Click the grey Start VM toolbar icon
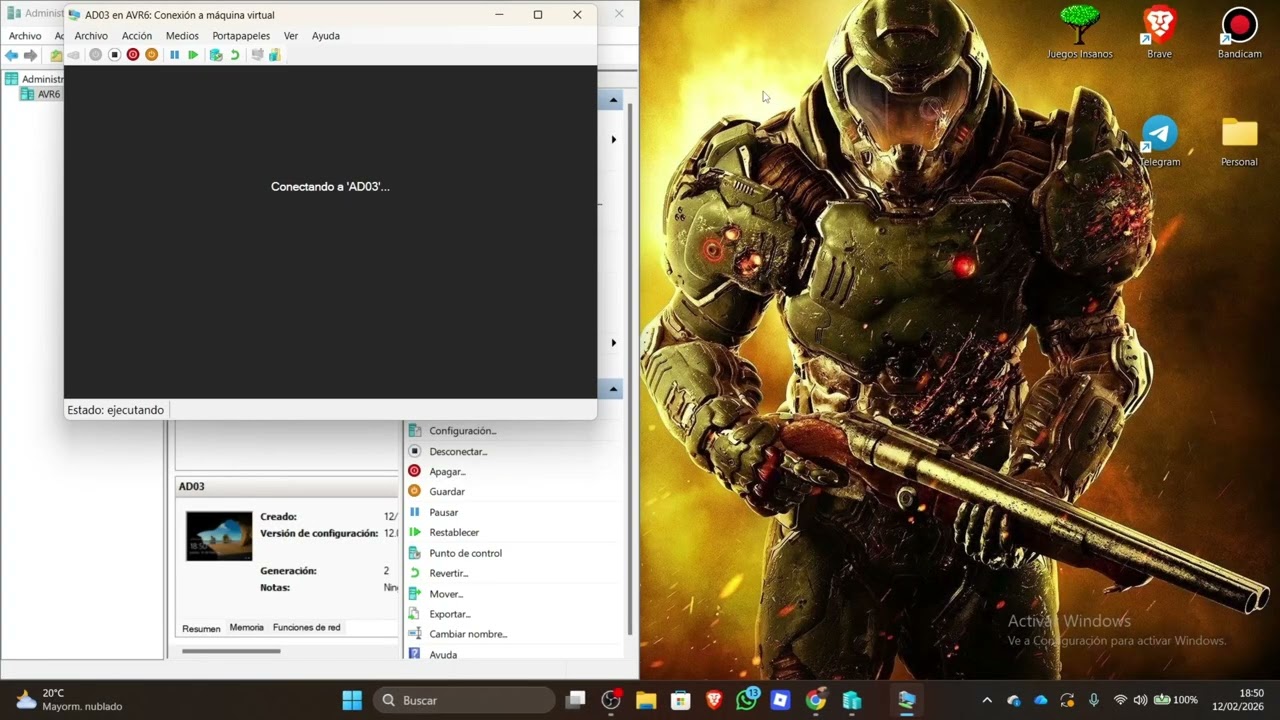This screenshot has height=720, width=1280. pyautogui.click(x=95, y=55)
